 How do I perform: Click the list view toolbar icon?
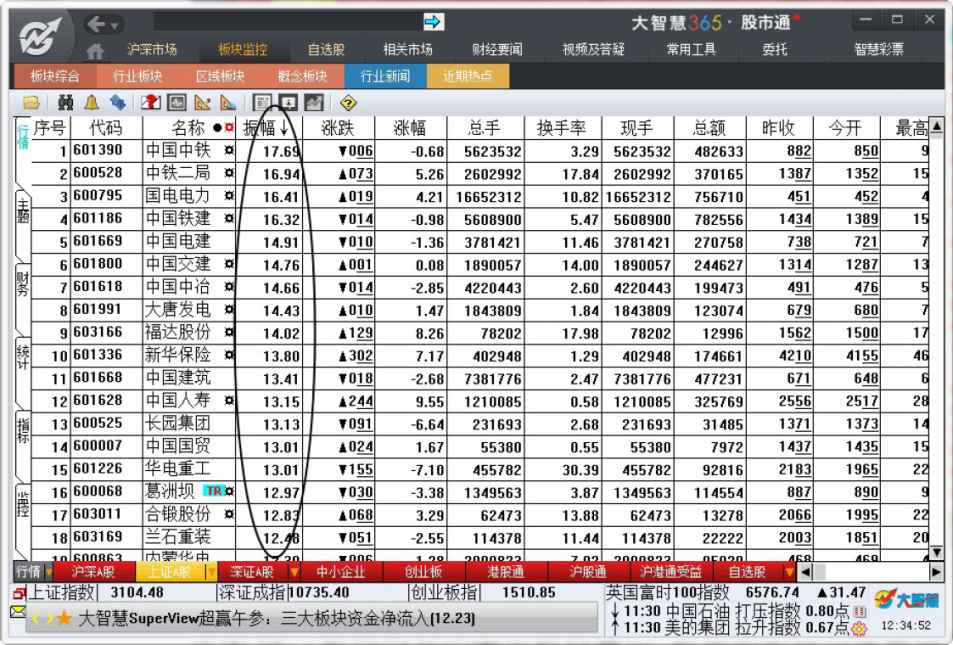pos(262,103)
